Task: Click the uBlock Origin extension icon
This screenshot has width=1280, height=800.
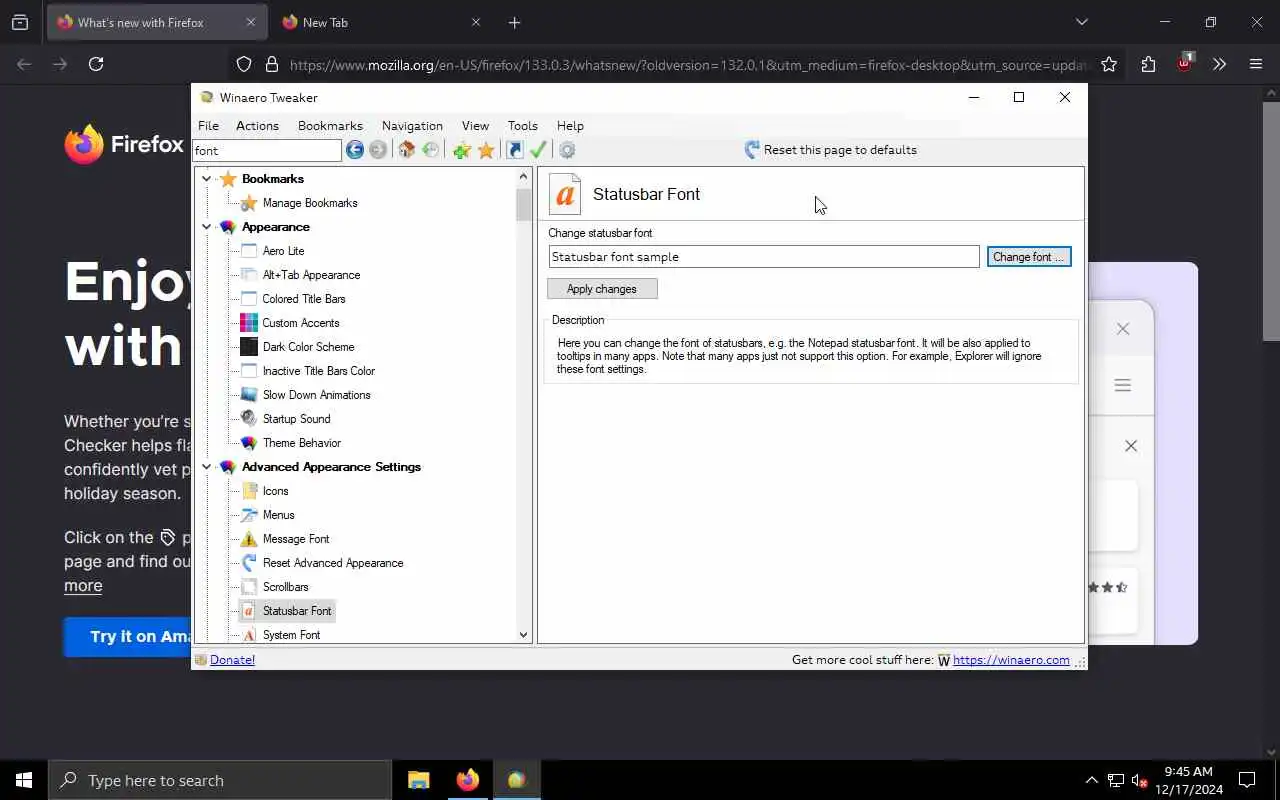Action: (x=1184, y=63)
